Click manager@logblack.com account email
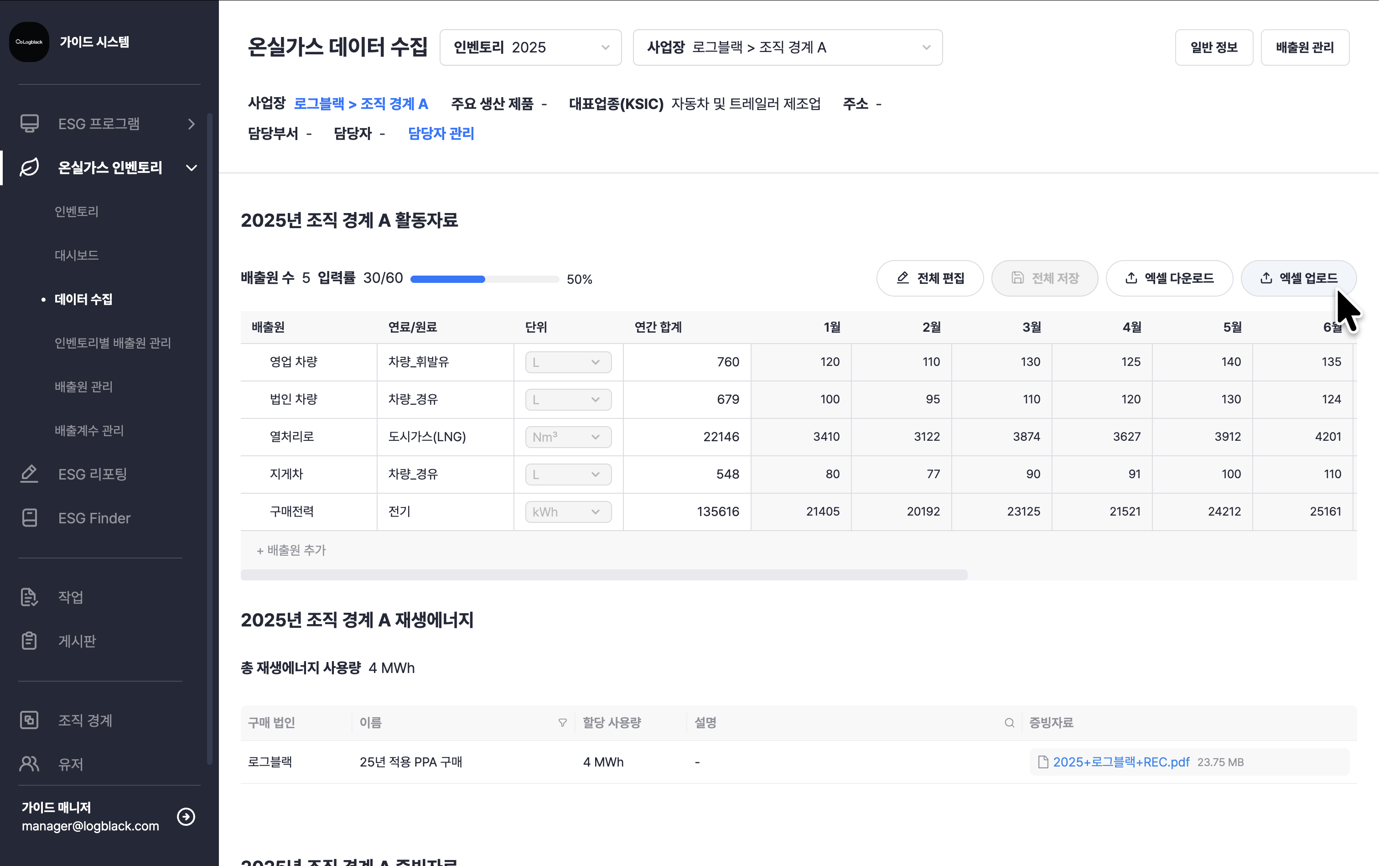Image resolution: width=1400 pixels, height=866 pixels. tap(90, 826)
